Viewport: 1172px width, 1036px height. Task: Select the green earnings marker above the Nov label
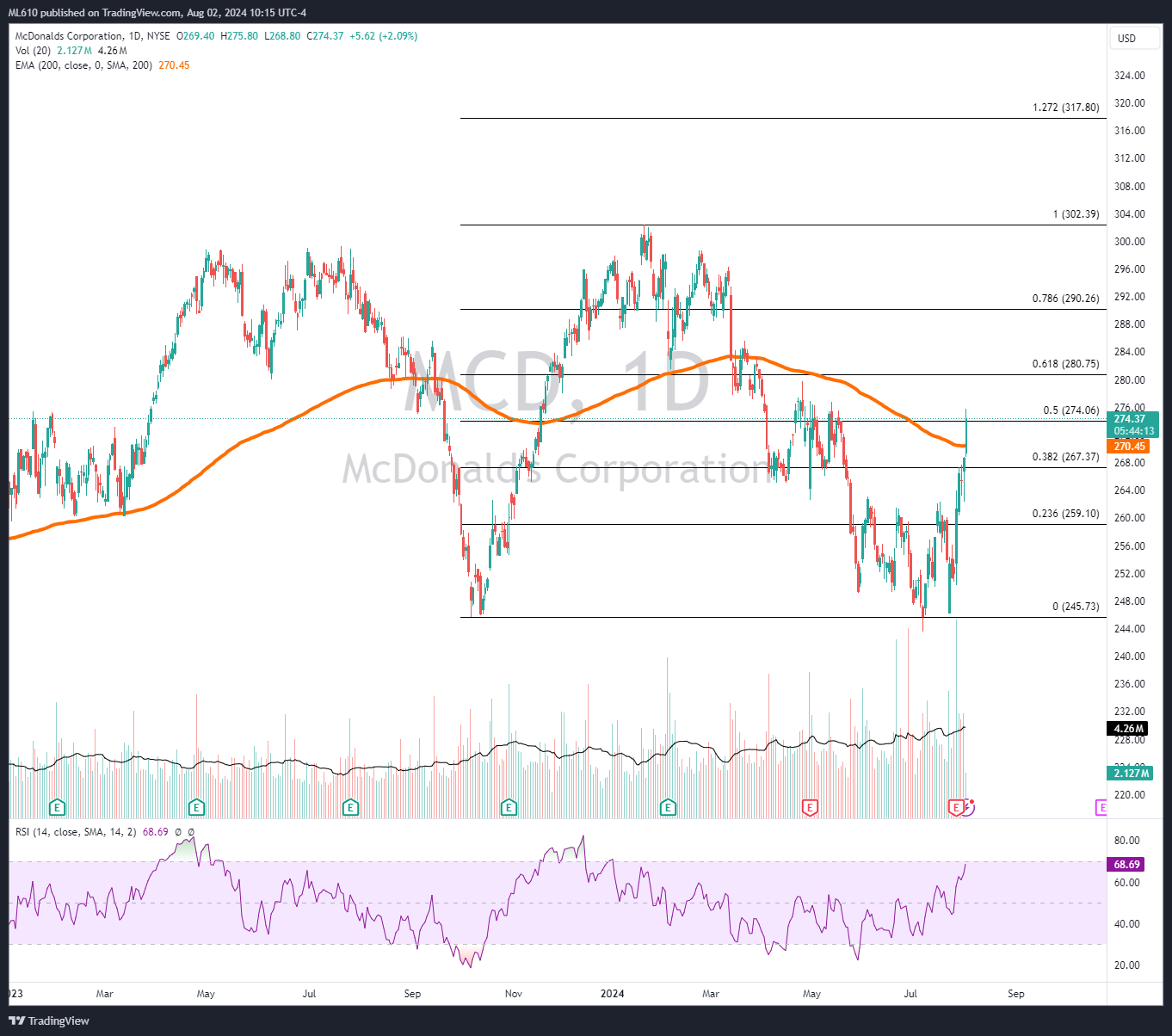509,807
